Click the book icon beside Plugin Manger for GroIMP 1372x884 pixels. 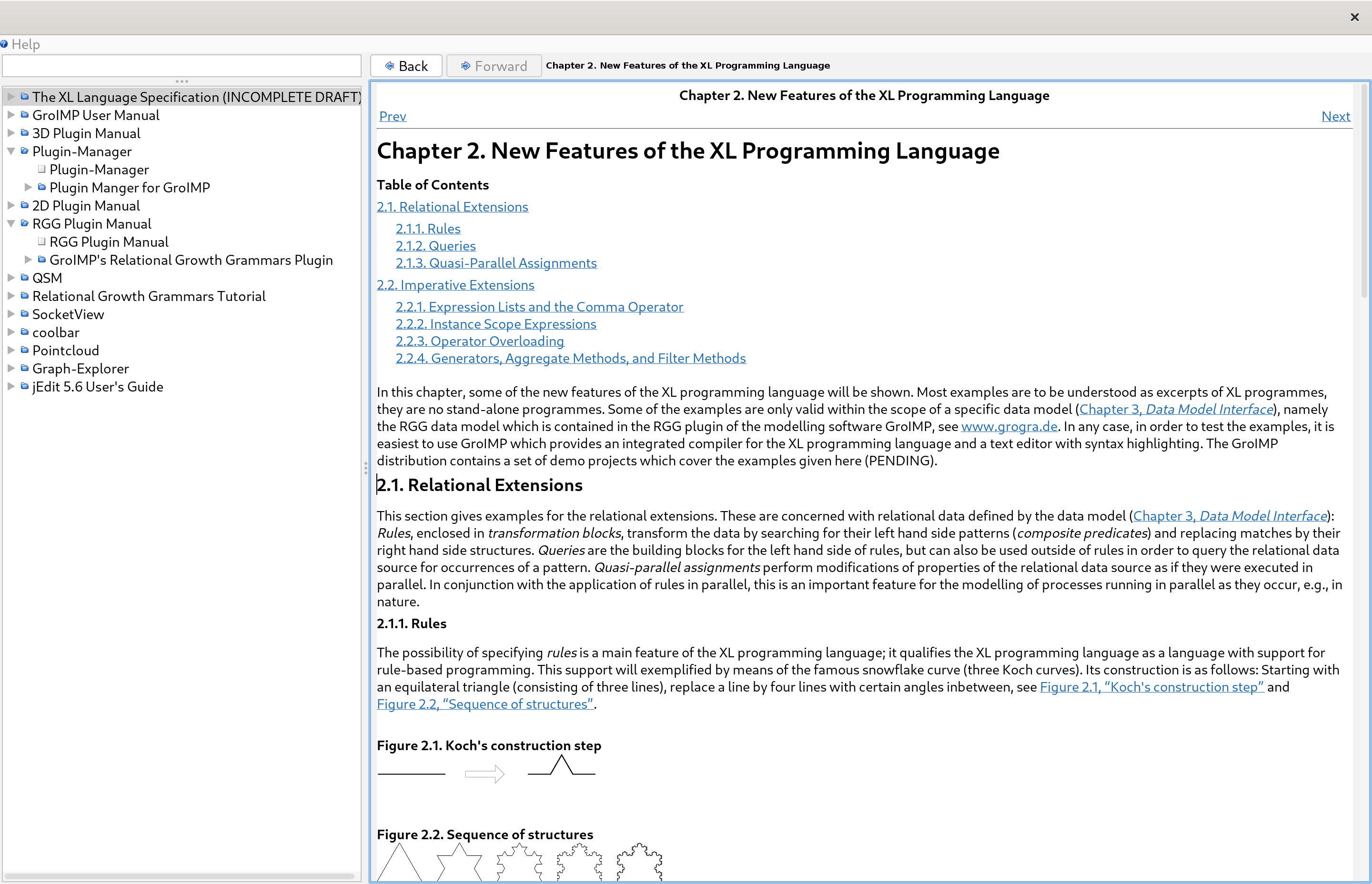(x=41, y=187)
